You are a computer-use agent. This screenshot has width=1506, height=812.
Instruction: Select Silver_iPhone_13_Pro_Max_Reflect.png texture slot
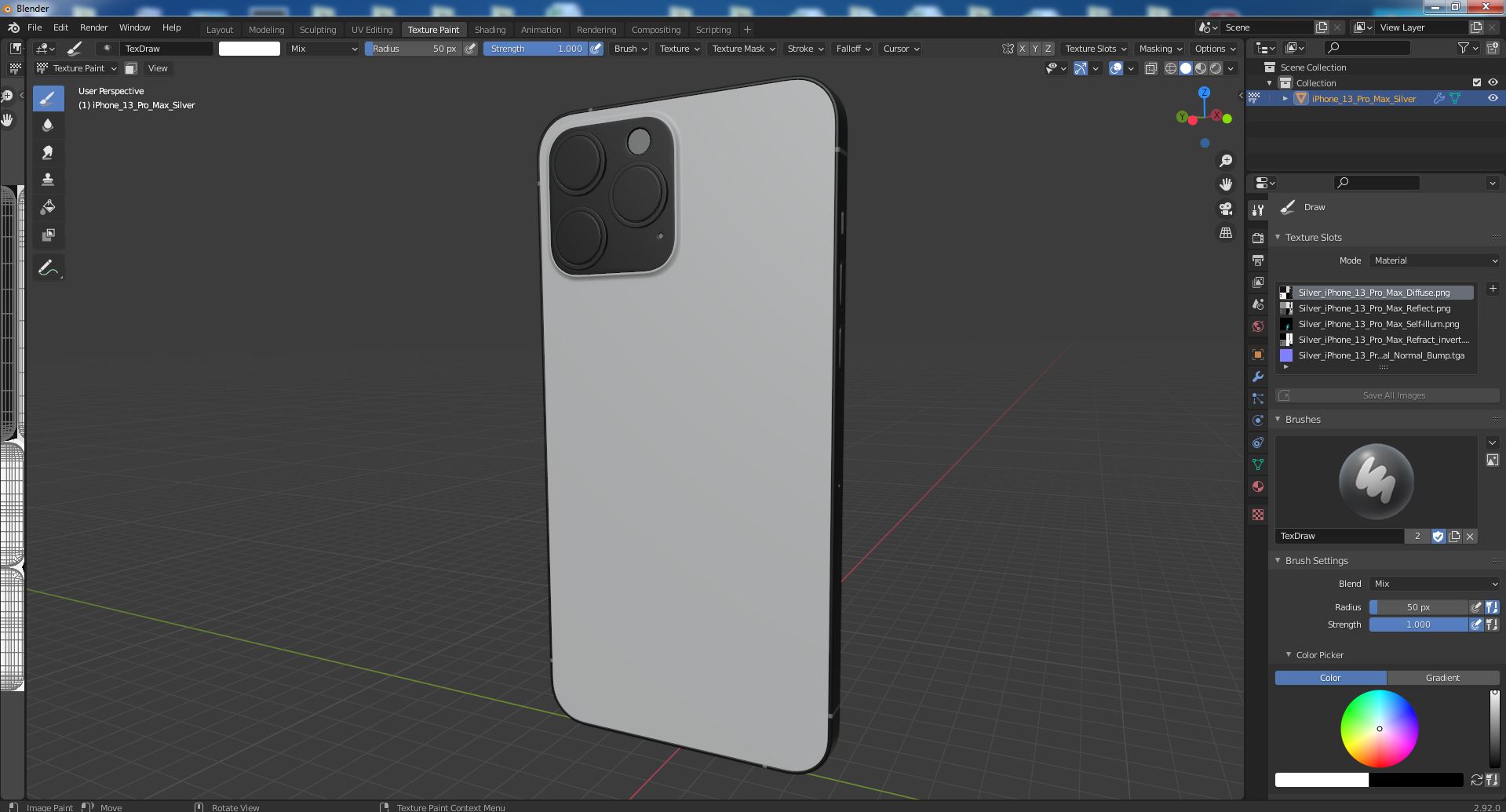(x=1374, y=308)
